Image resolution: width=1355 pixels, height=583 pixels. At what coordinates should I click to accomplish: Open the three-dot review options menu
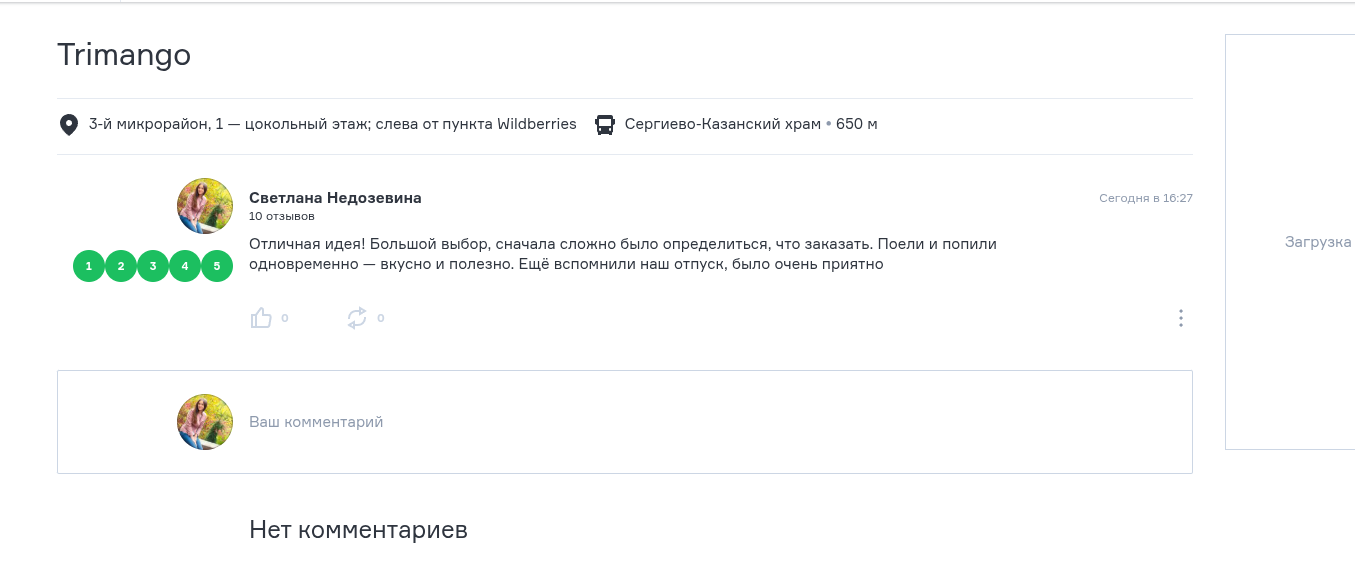[1181, 318]
